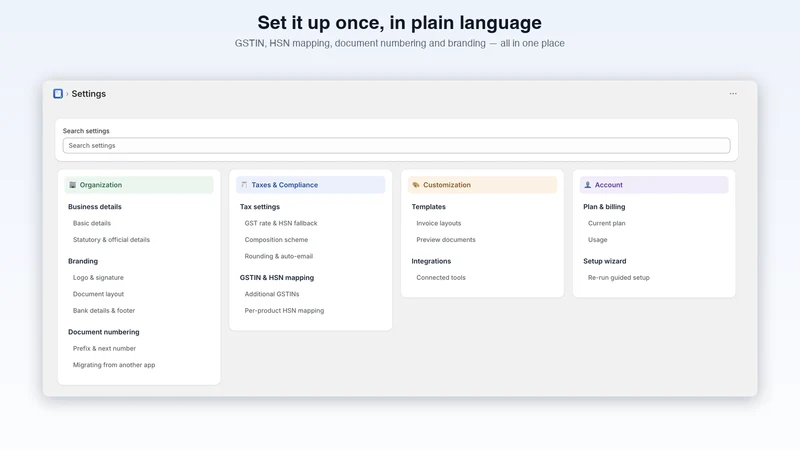800x450 pixels.
Task: Select the Organization section header
Action: [x=139, y=185]
